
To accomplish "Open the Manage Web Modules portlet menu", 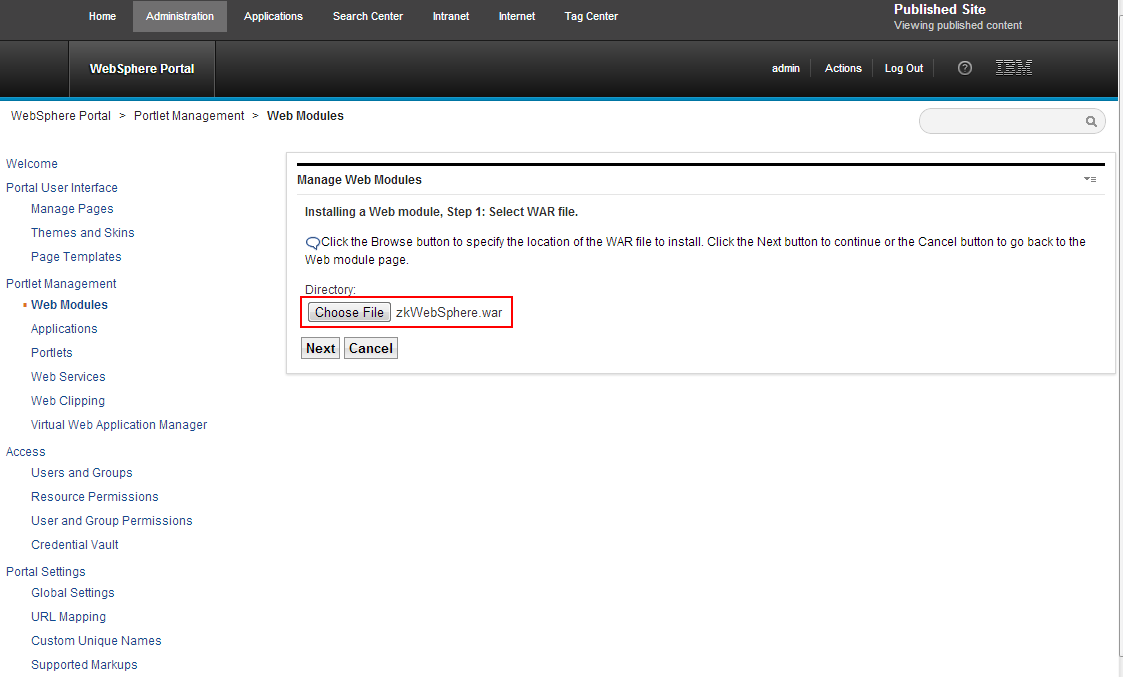I will pos(1090,179).
